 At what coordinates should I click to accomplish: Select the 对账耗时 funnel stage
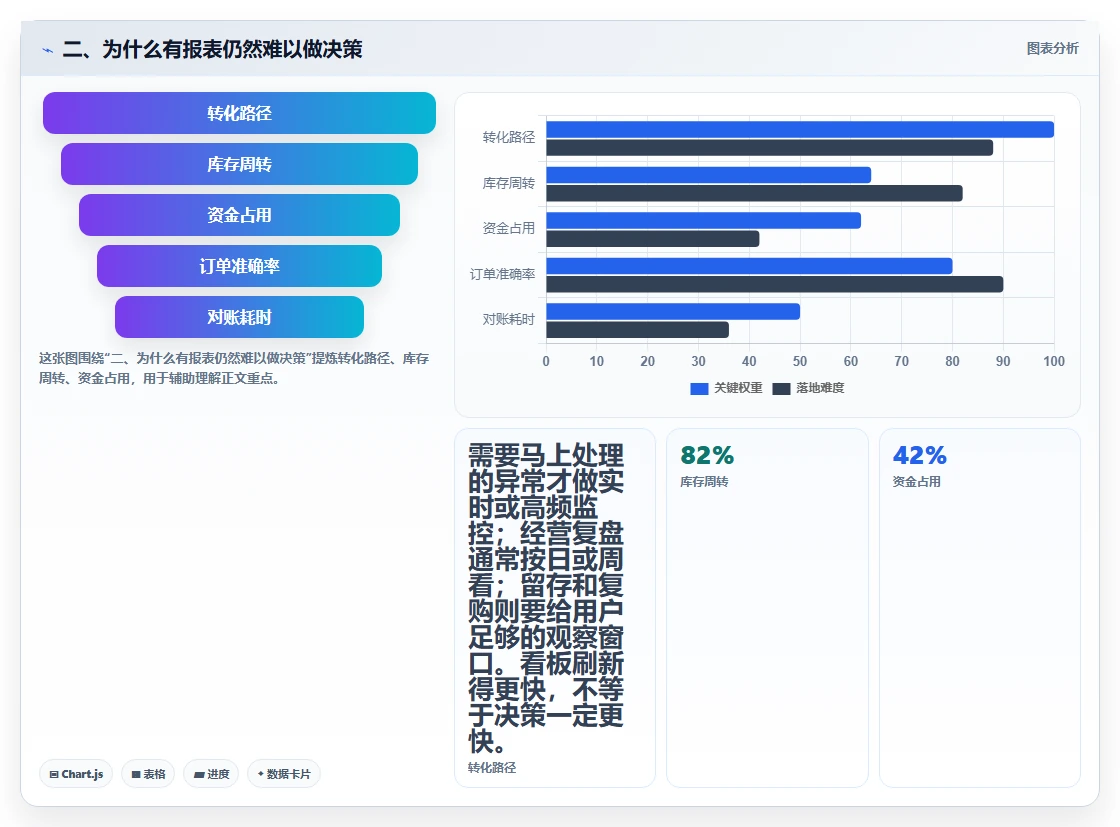tap(239, 317)
